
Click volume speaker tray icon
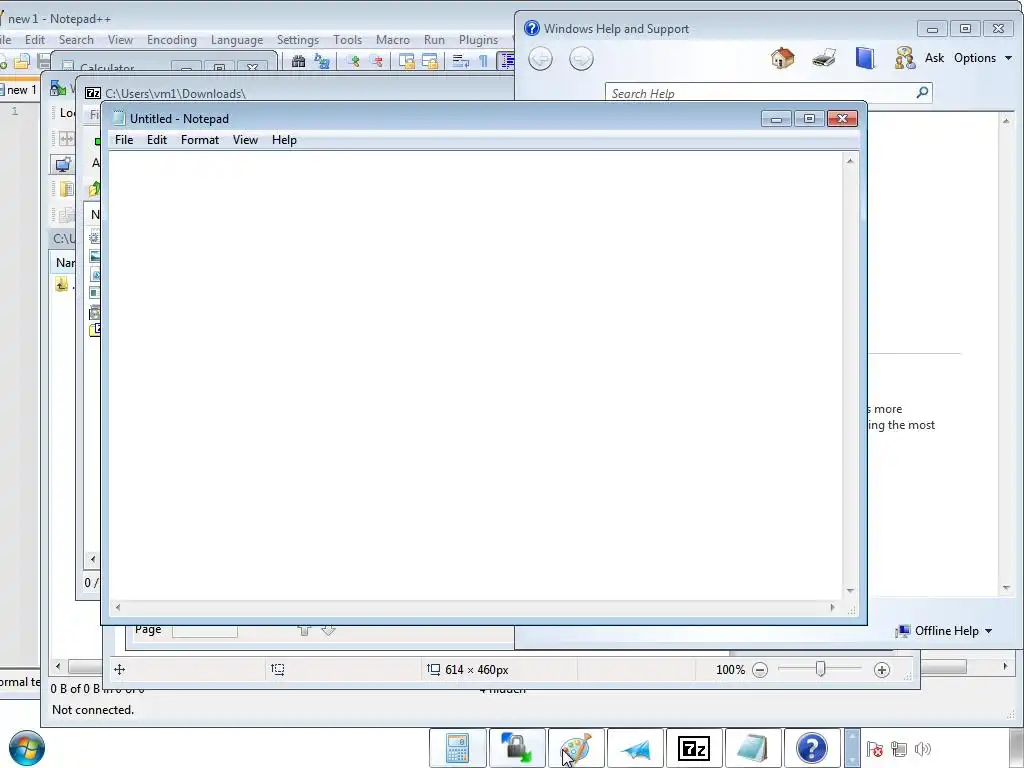pos(922,749)
